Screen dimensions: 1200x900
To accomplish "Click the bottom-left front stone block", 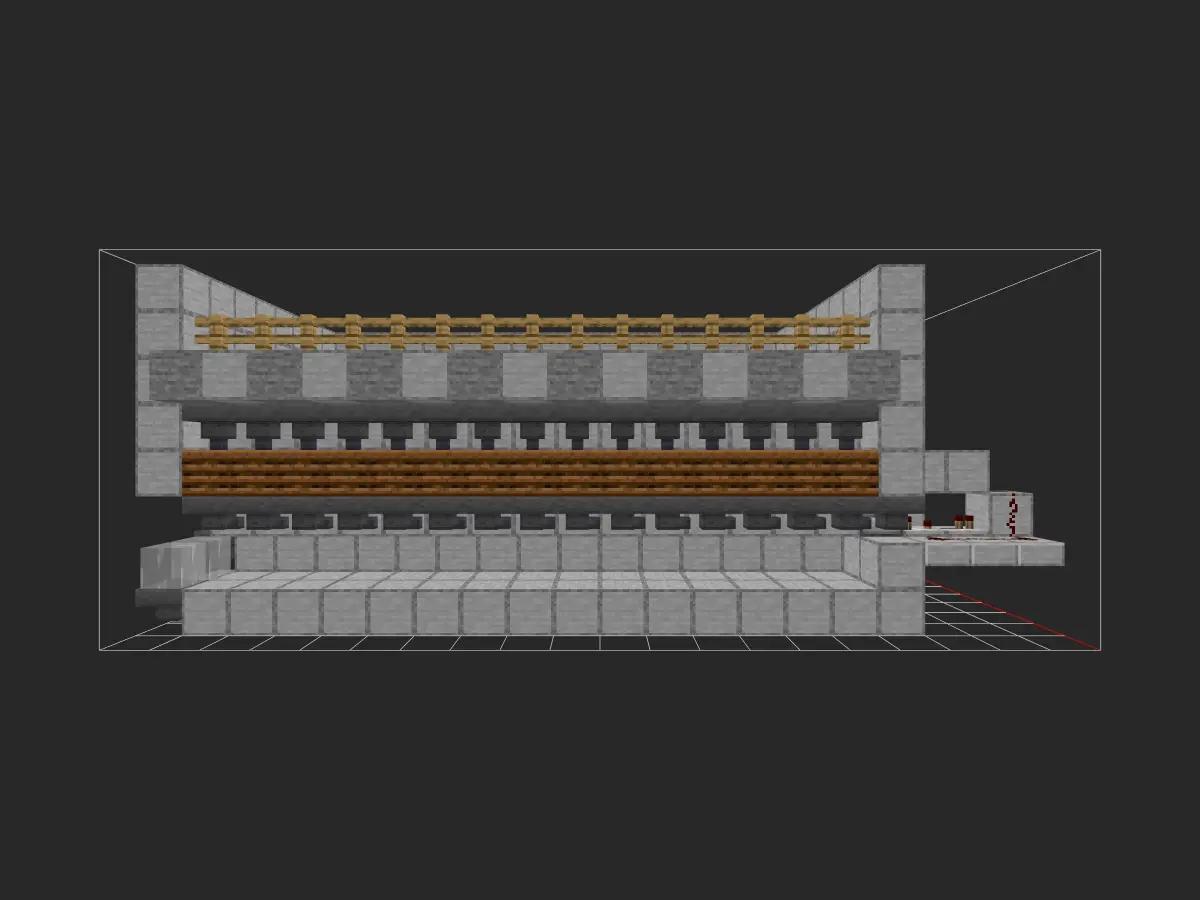I will click(206, 612).
